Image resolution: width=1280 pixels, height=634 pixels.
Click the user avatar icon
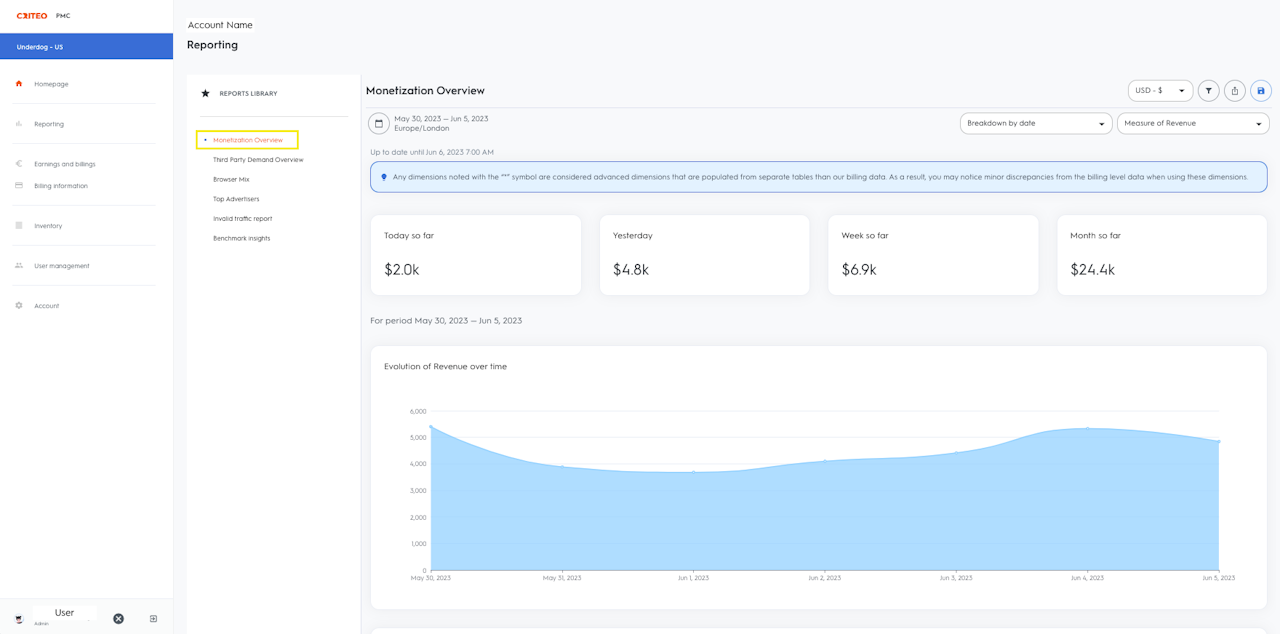tap(19, 619)
